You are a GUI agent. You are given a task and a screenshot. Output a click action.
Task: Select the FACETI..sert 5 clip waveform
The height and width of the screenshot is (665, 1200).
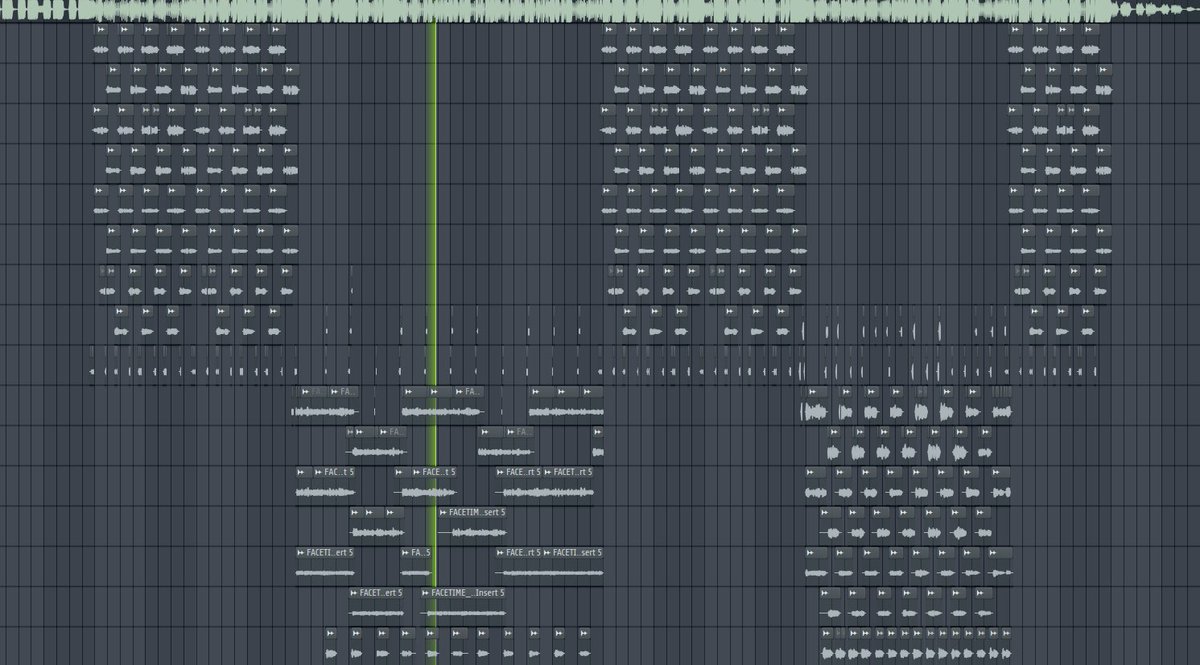pyautogui.click(x=577, y=573)
